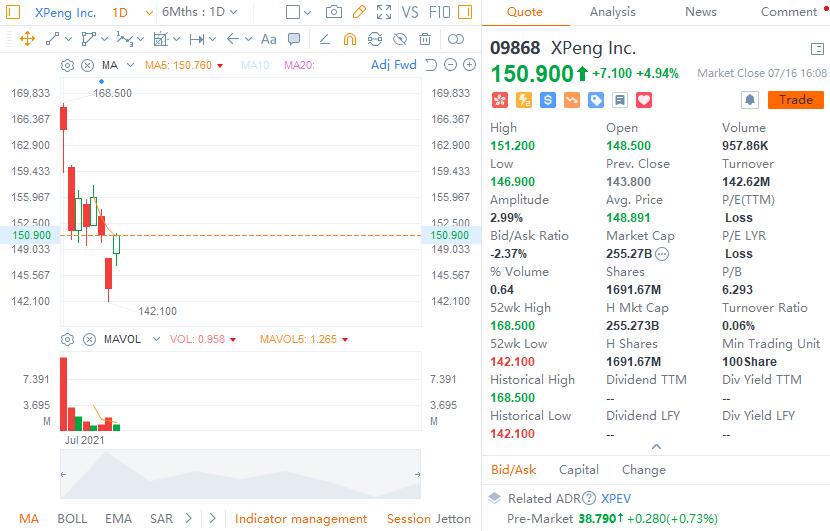The width and height of the screenshot is (830, 531).
Task: Enter fullscreen chart mode
Action: (x=384, y=12)
